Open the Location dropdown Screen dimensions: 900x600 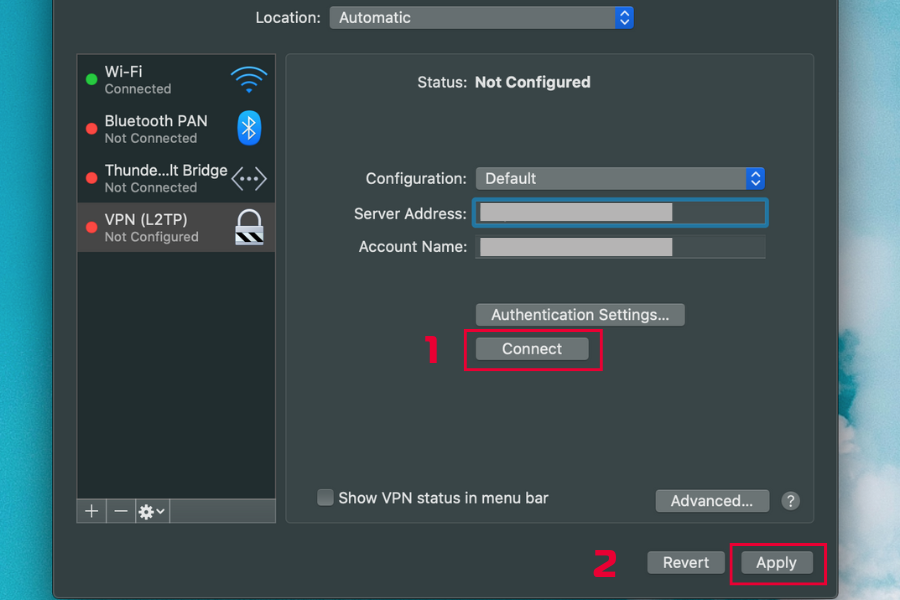481,18
